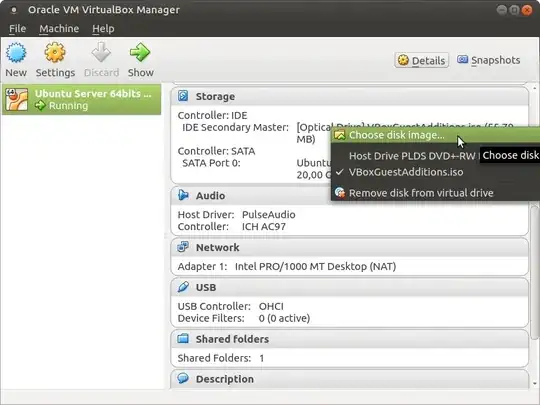Open Settings via the gear icon

pos(55,53)
